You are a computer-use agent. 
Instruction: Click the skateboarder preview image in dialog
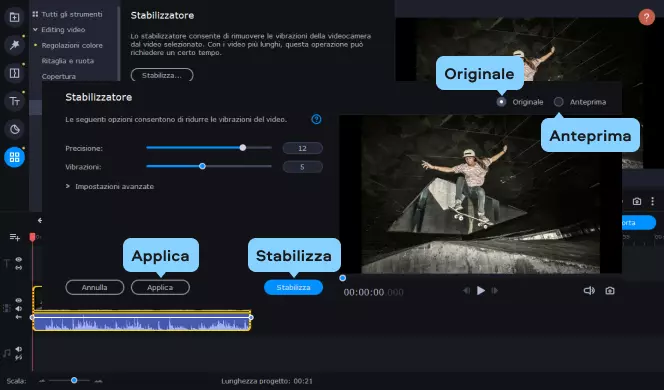click(x=480, y=194)
